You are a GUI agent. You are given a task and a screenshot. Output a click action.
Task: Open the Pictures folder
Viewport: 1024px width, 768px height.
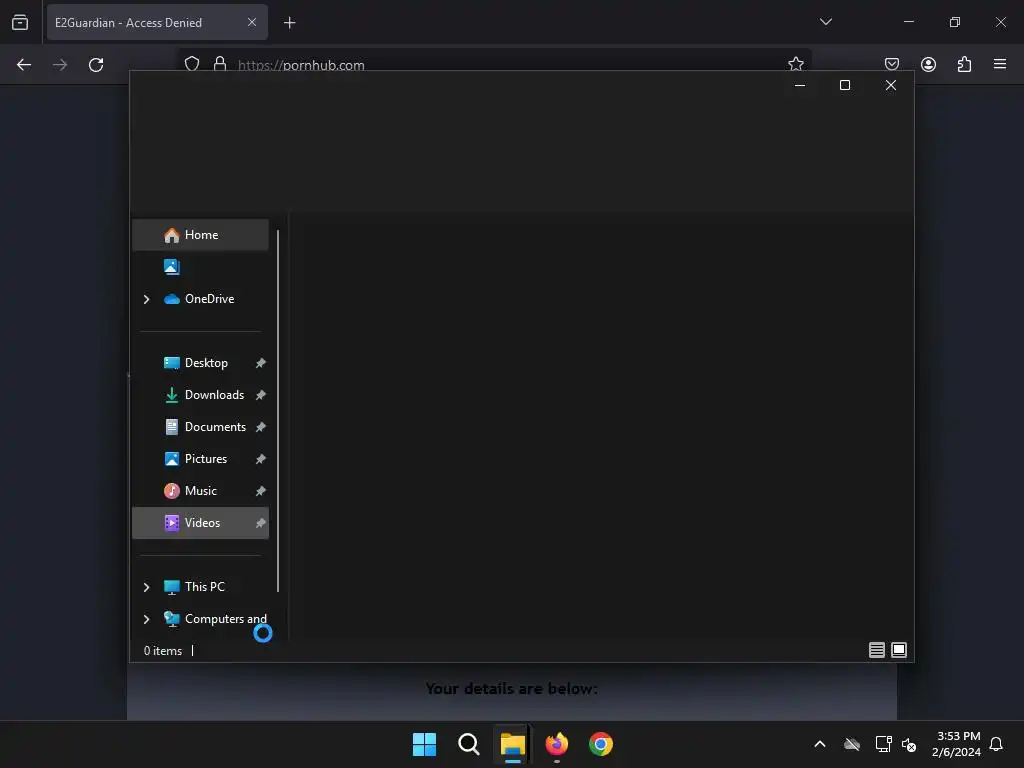pyautogui.click(x=206, y=459)
